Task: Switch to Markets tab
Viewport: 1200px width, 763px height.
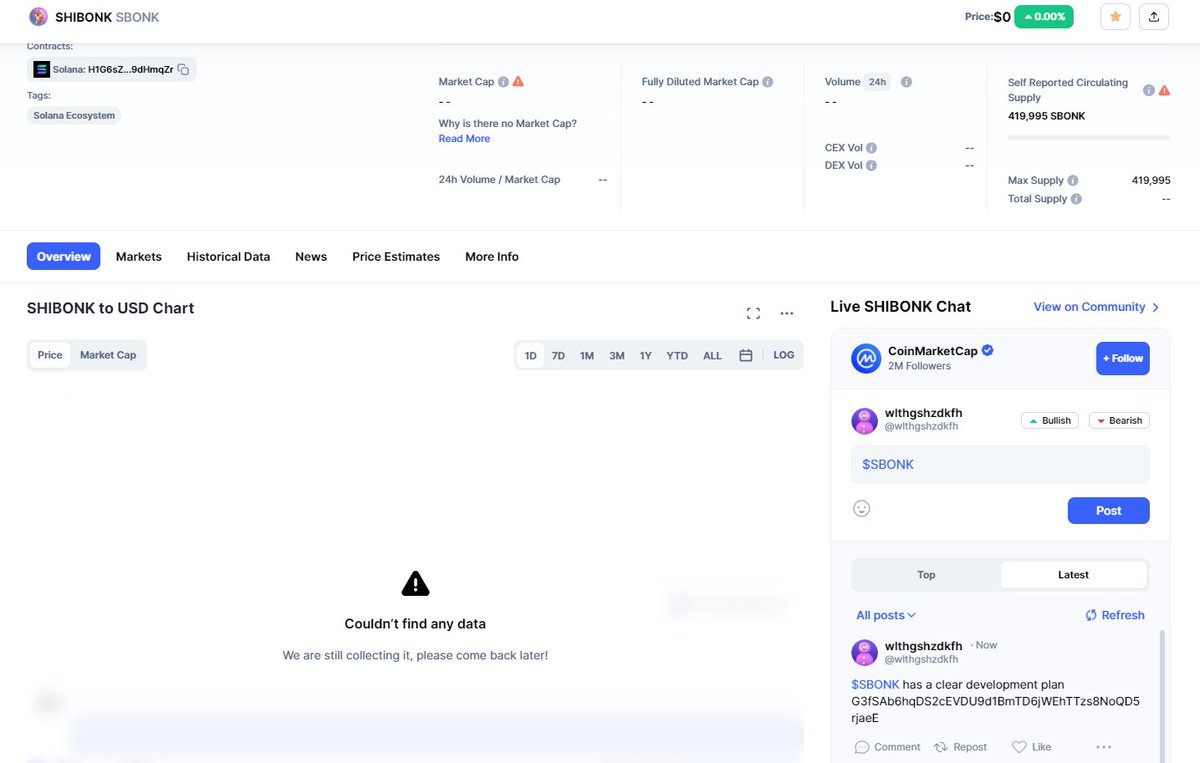Action: [139, 256]
